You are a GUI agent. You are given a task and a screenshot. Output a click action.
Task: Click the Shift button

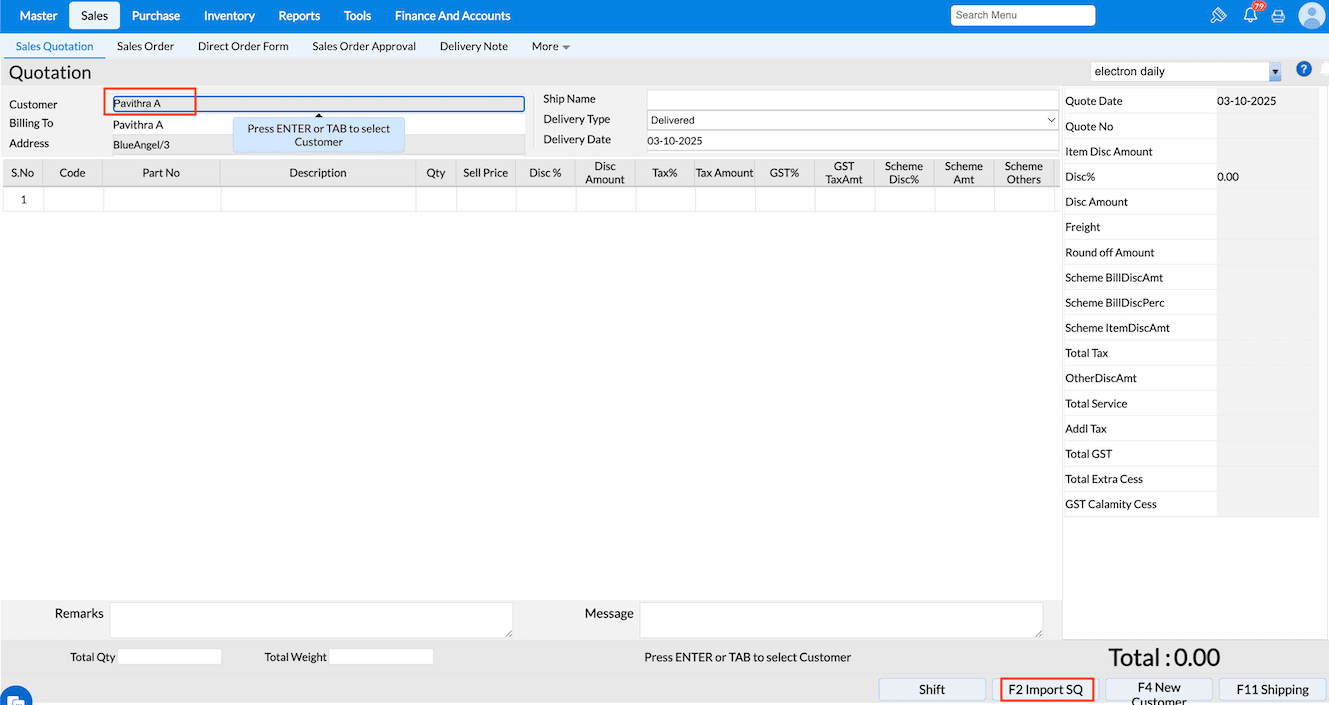(x=932, y=689)
